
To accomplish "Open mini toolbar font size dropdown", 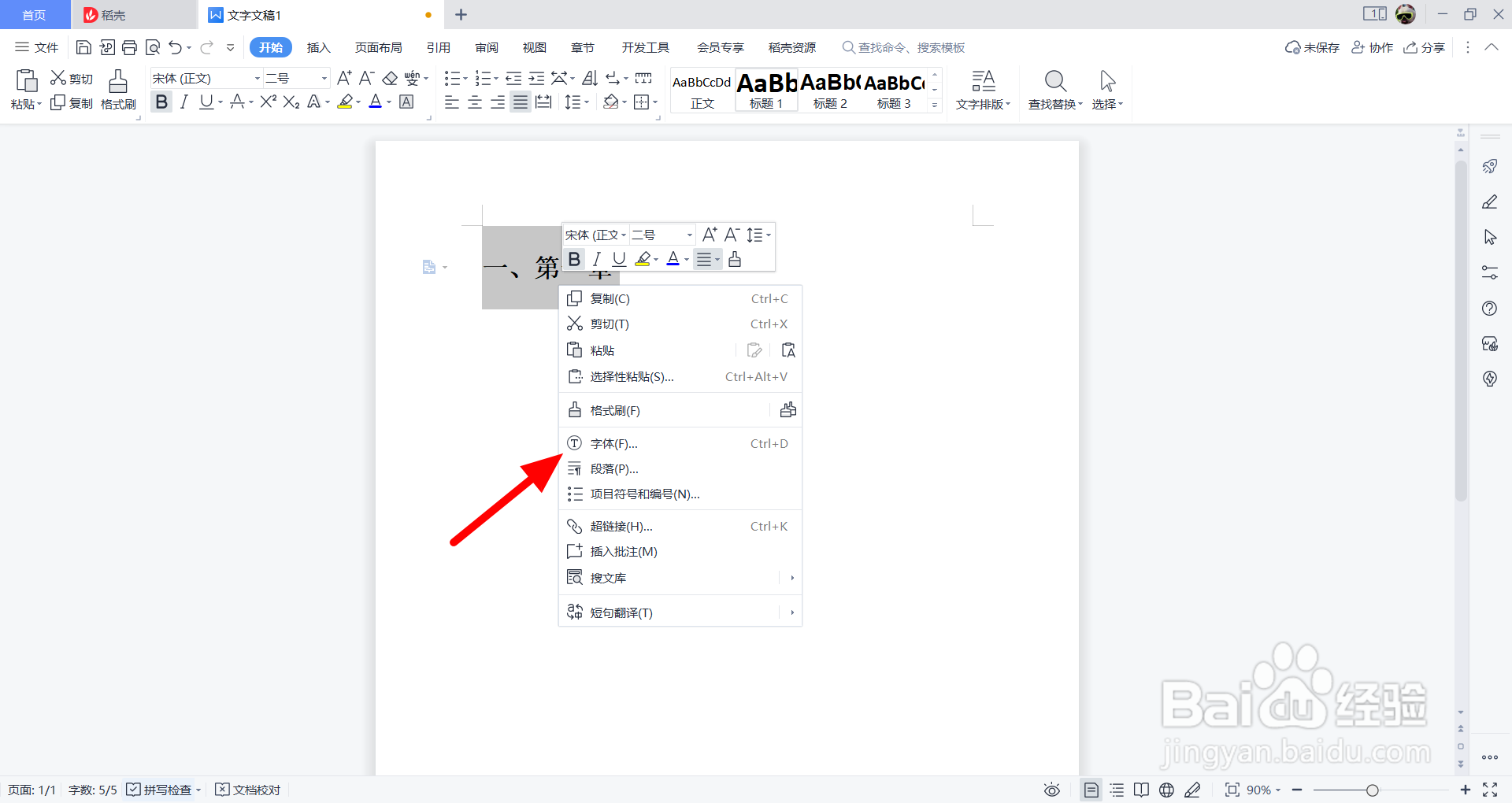I will (690, 235).
